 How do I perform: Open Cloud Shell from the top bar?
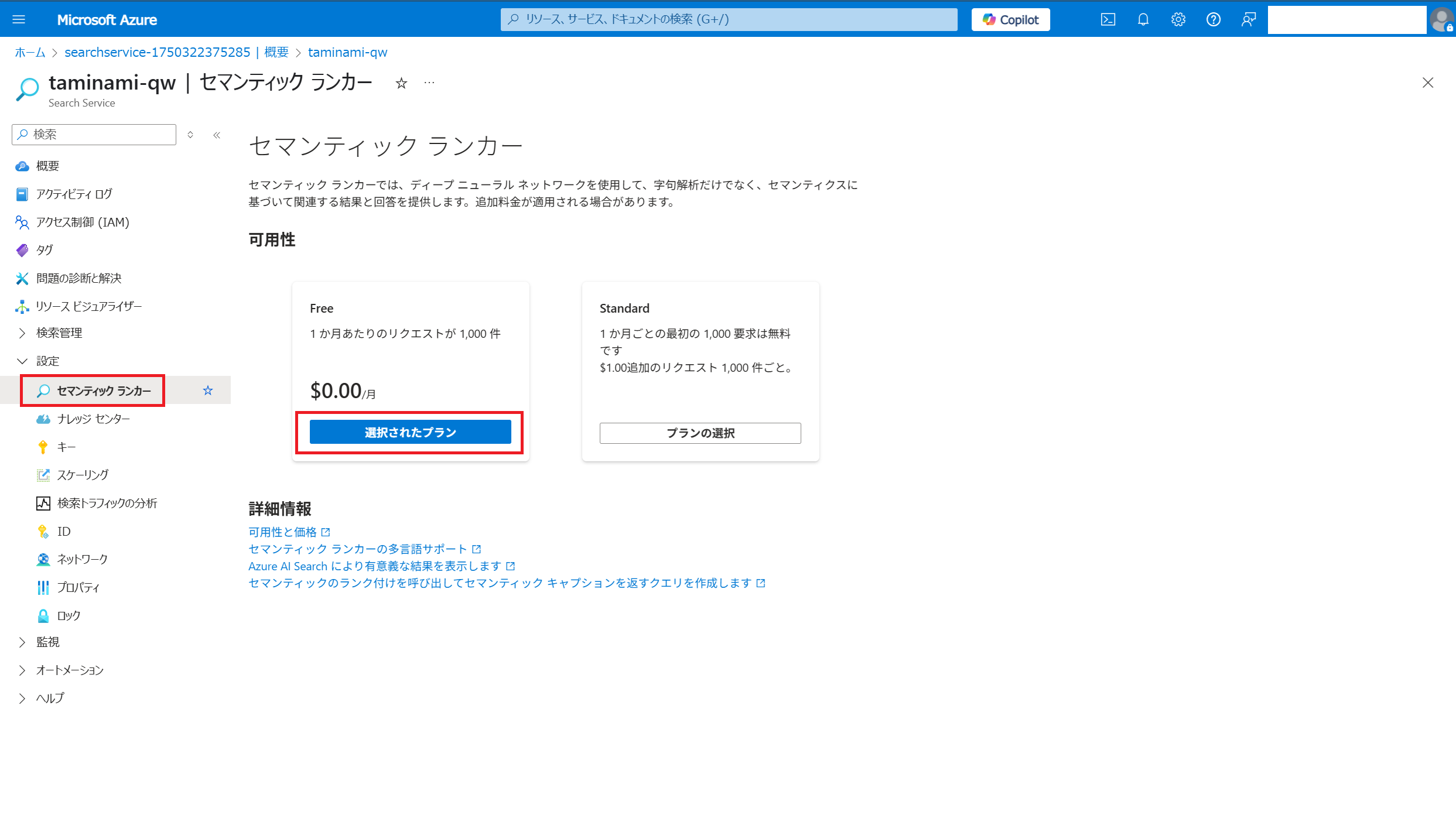tap(1108, 19)
